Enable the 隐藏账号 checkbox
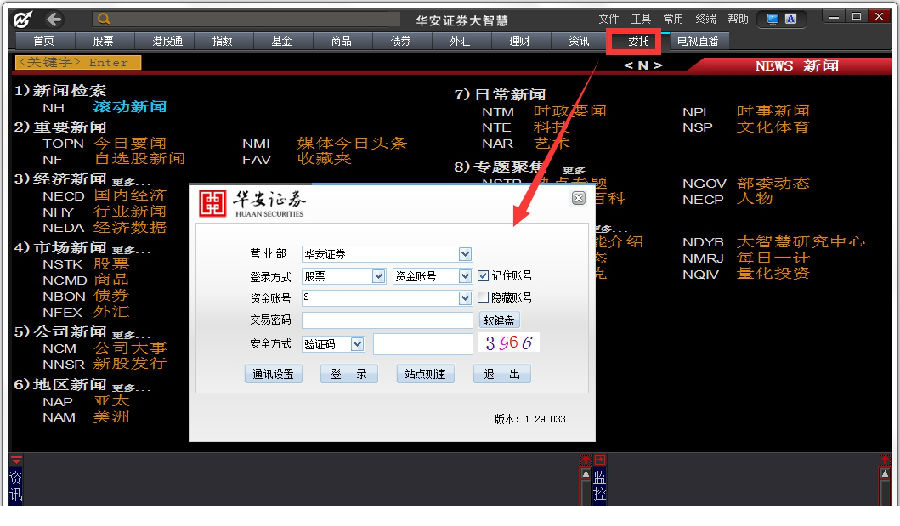 [x=484, y=298]
